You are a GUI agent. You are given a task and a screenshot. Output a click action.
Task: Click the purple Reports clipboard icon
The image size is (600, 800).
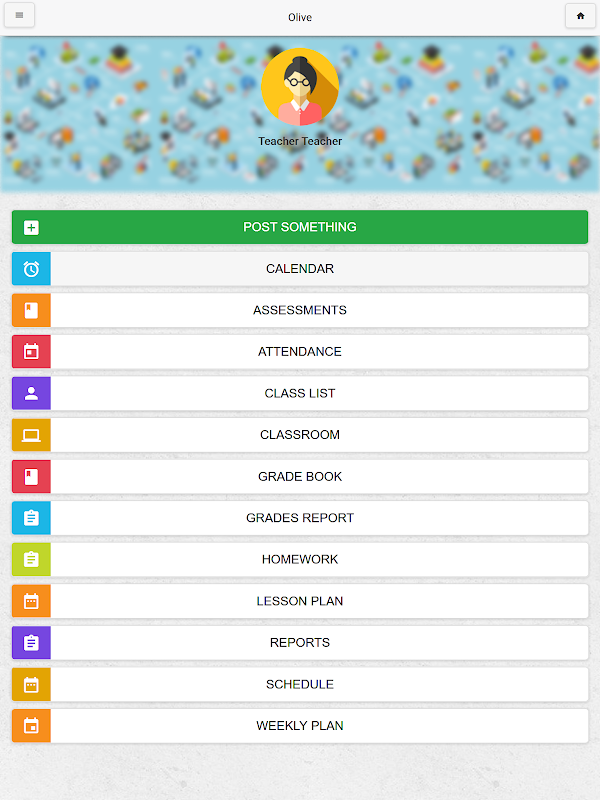coord(31,643)
